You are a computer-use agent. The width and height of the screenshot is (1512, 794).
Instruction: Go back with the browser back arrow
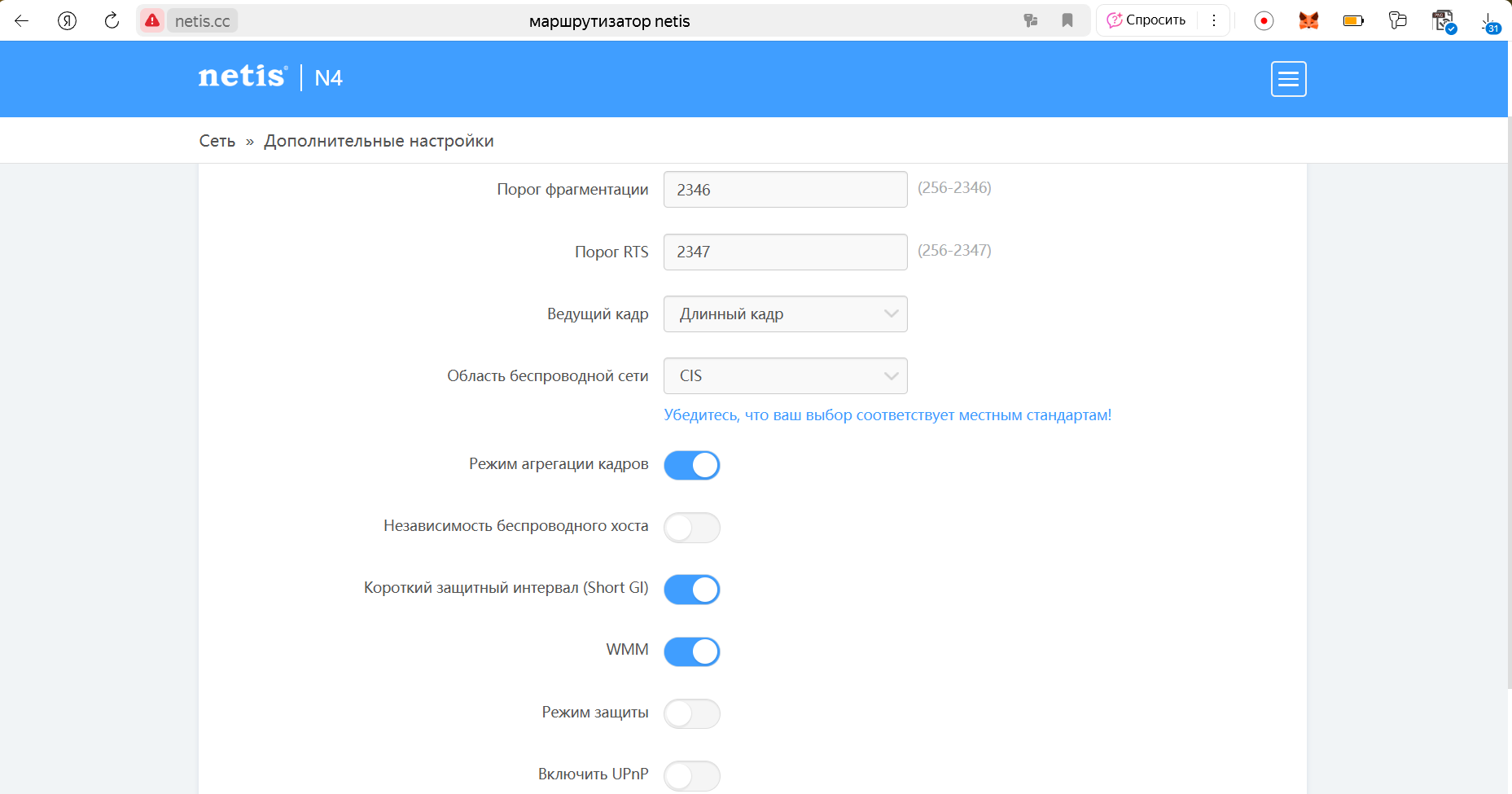tap(22, 20)
